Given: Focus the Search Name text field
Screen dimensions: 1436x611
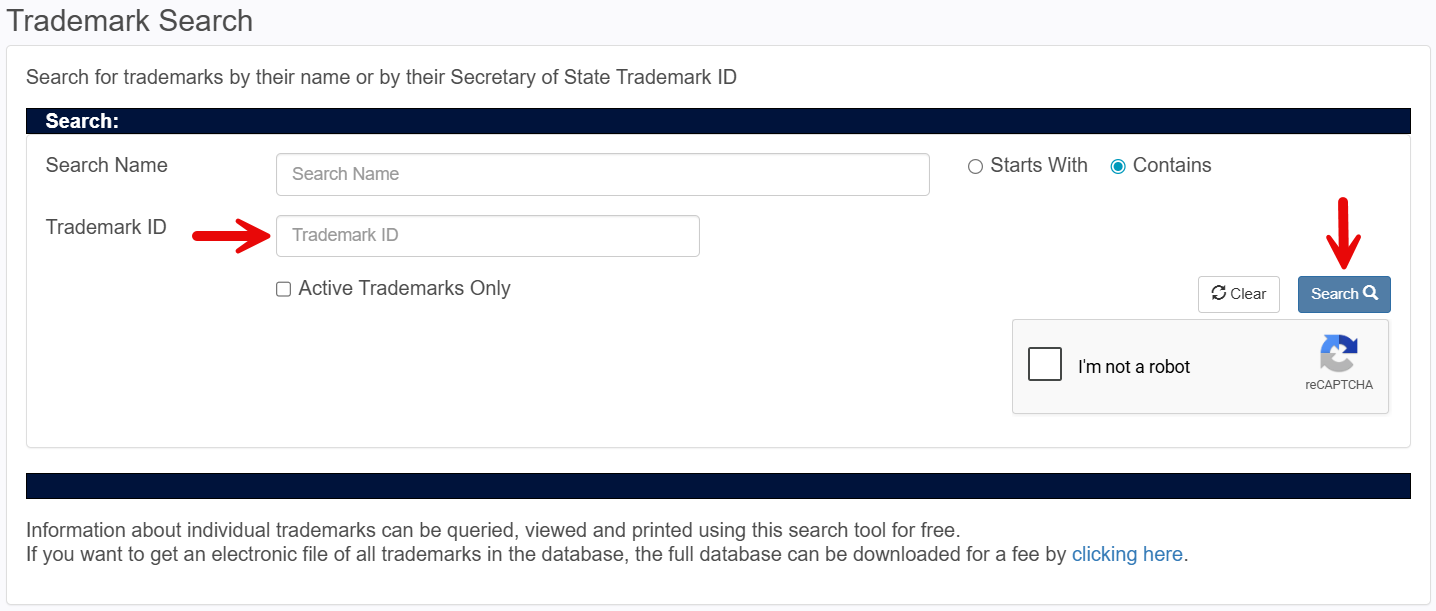Looking at the screenshot, I should pos(603,174).
